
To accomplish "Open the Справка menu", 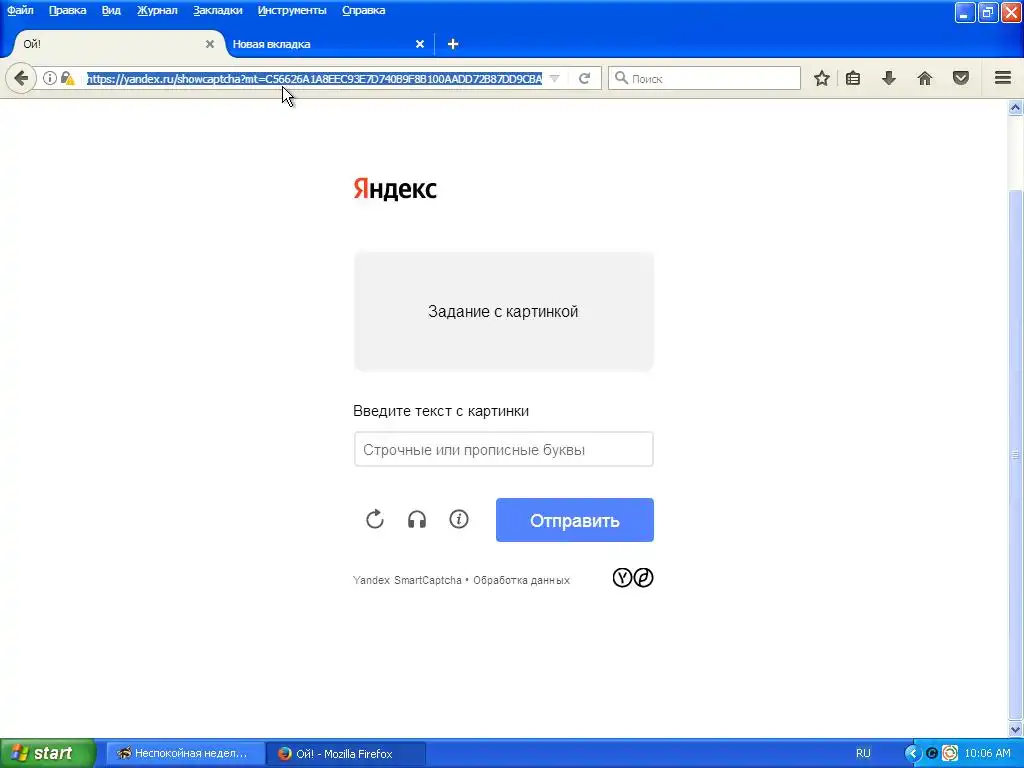I will (x=364, y=10).
